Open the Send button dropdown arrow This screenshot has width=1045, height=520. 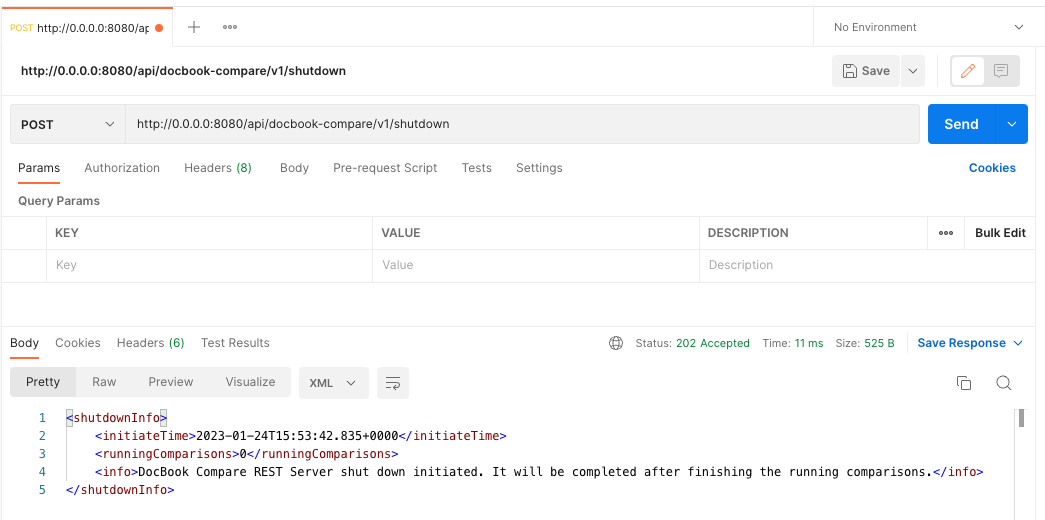[x=1012, y=124]
